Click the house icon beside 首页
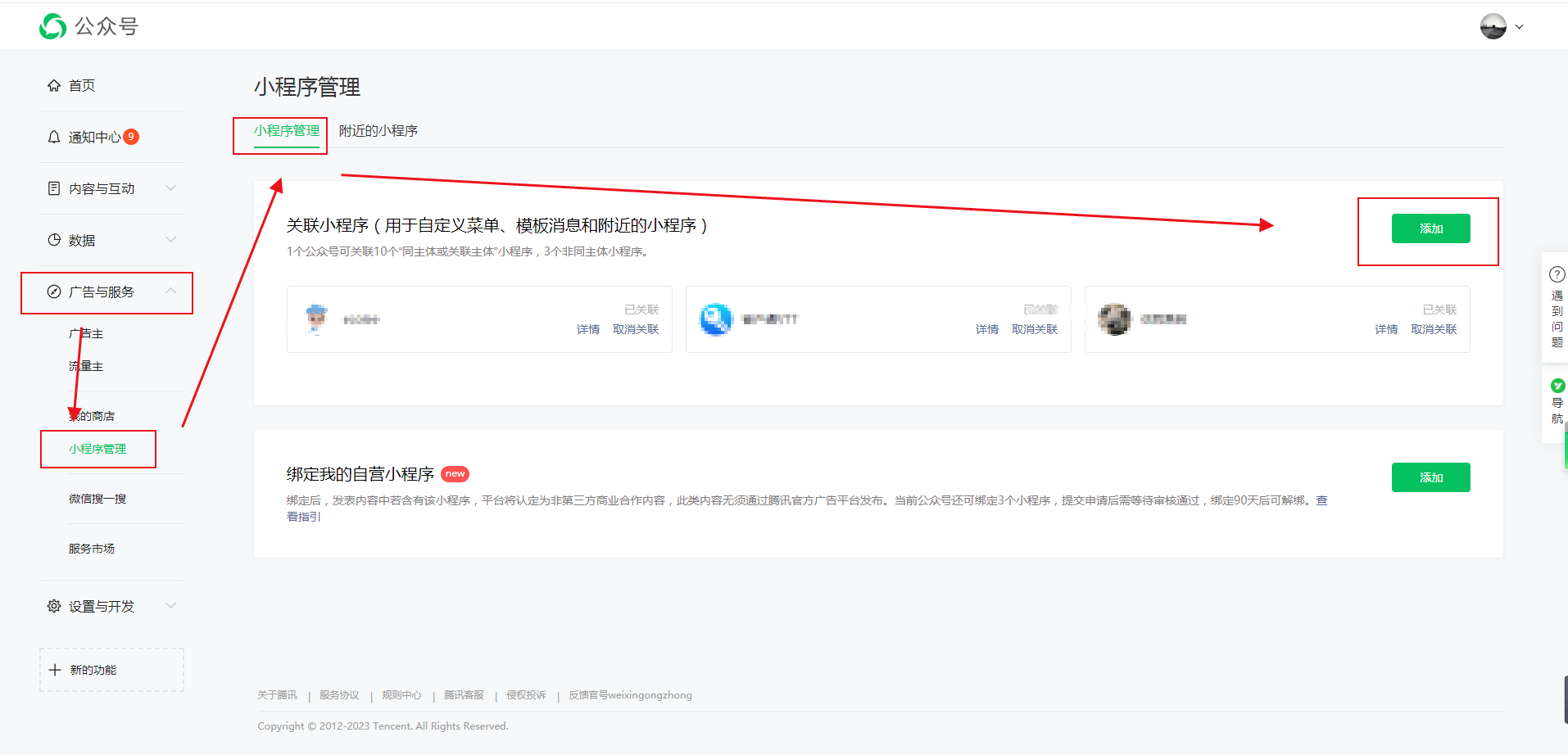The image size is (1568, 755). (x=54, y=85)
